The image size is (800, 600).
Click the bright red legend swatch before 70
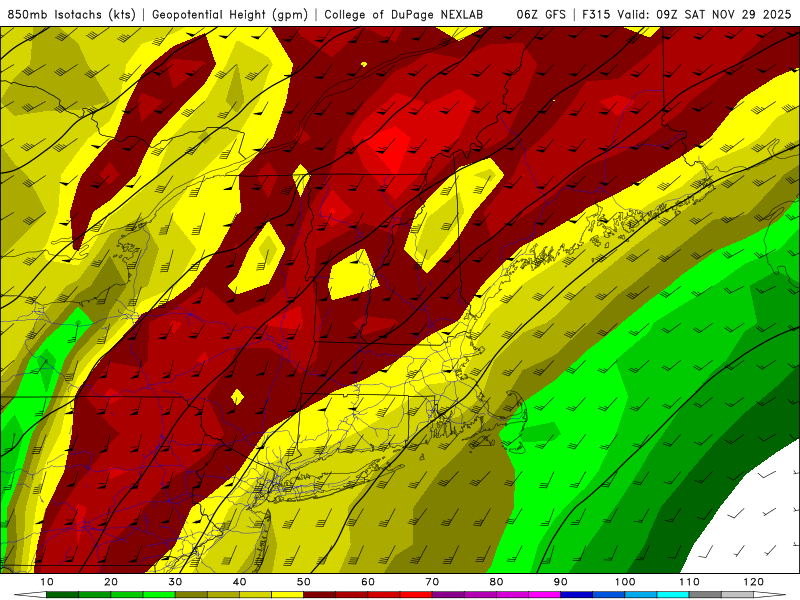(x=416, y=595)
